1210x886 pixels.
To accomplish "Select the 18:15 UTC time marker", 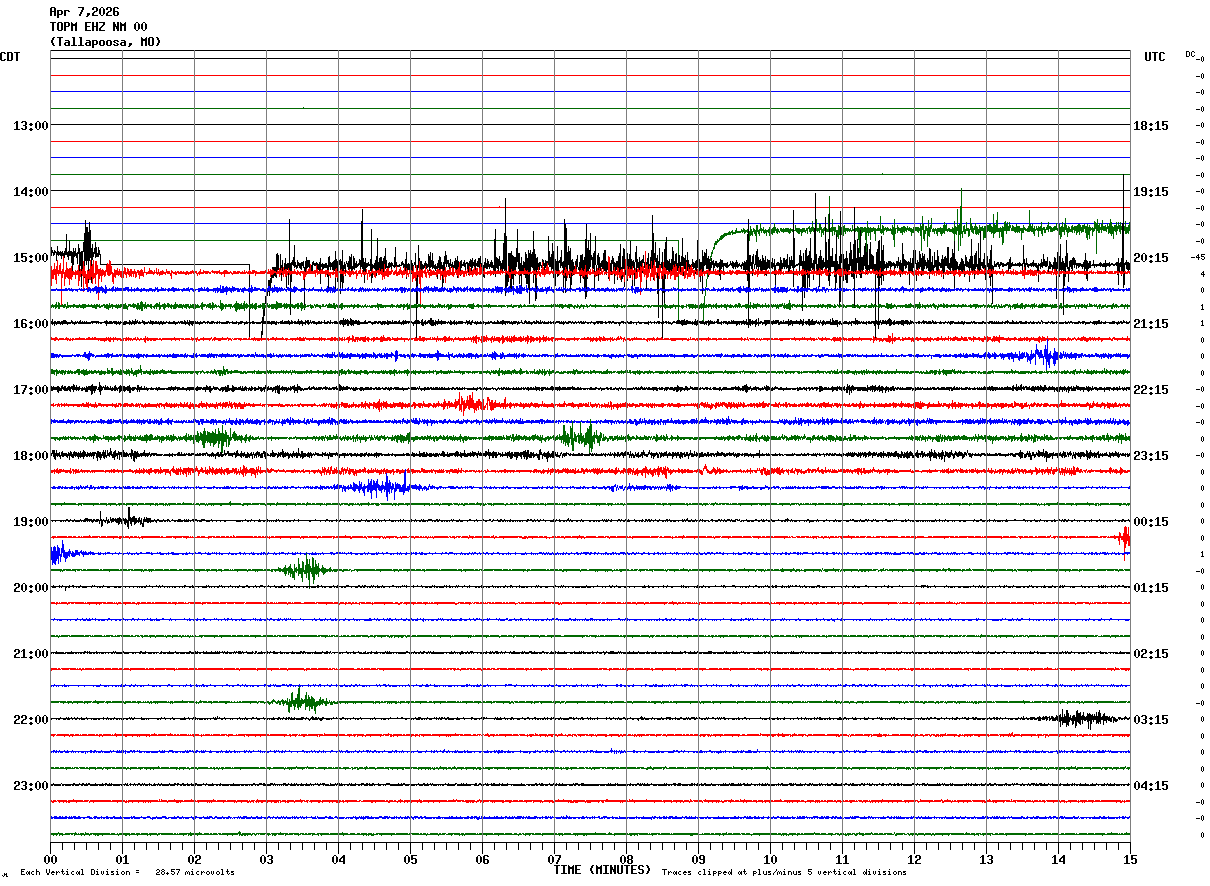I will (x=1151, y=126).
